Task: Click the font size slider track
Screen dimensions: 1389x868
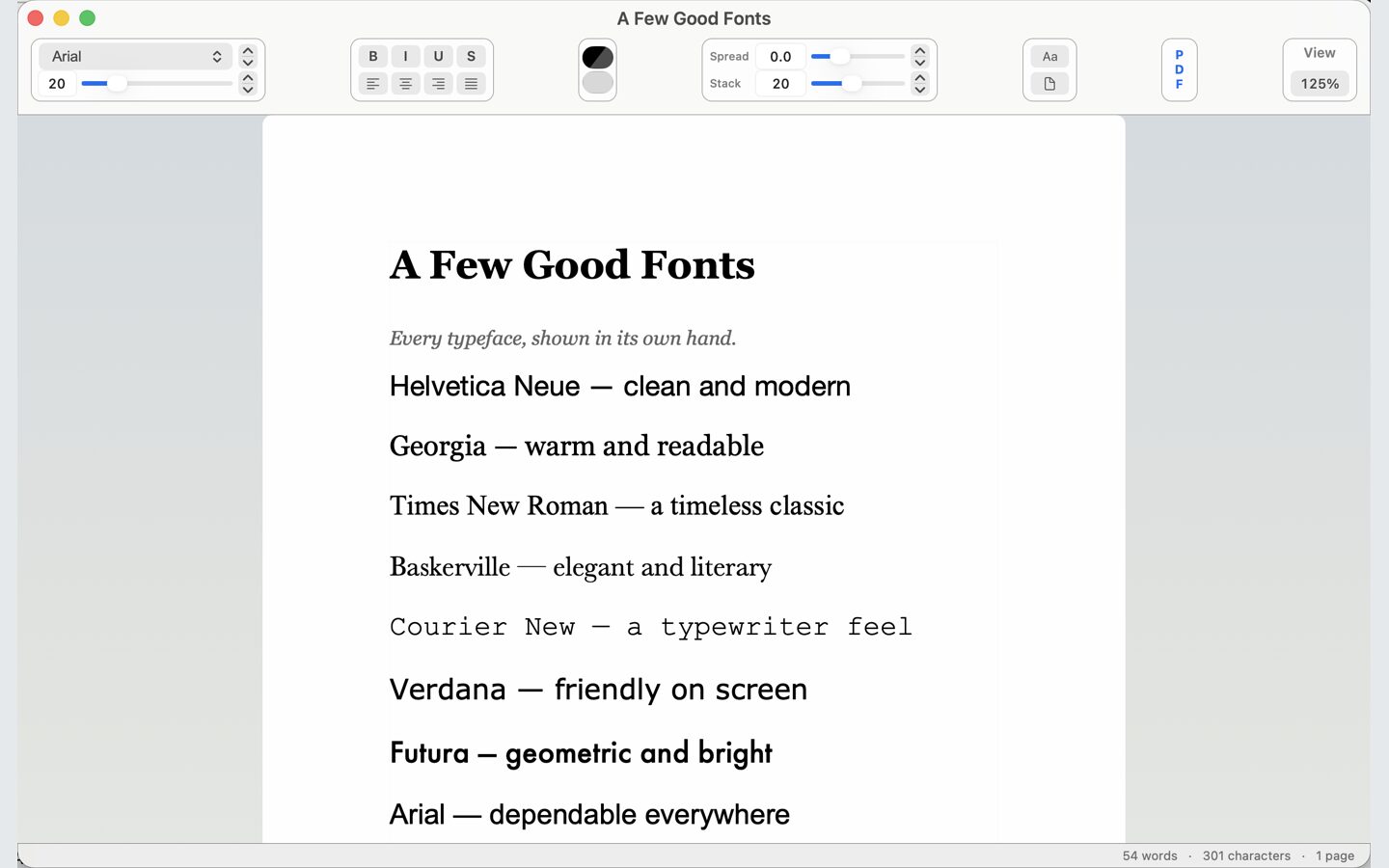Action: (x=156, y=84)
